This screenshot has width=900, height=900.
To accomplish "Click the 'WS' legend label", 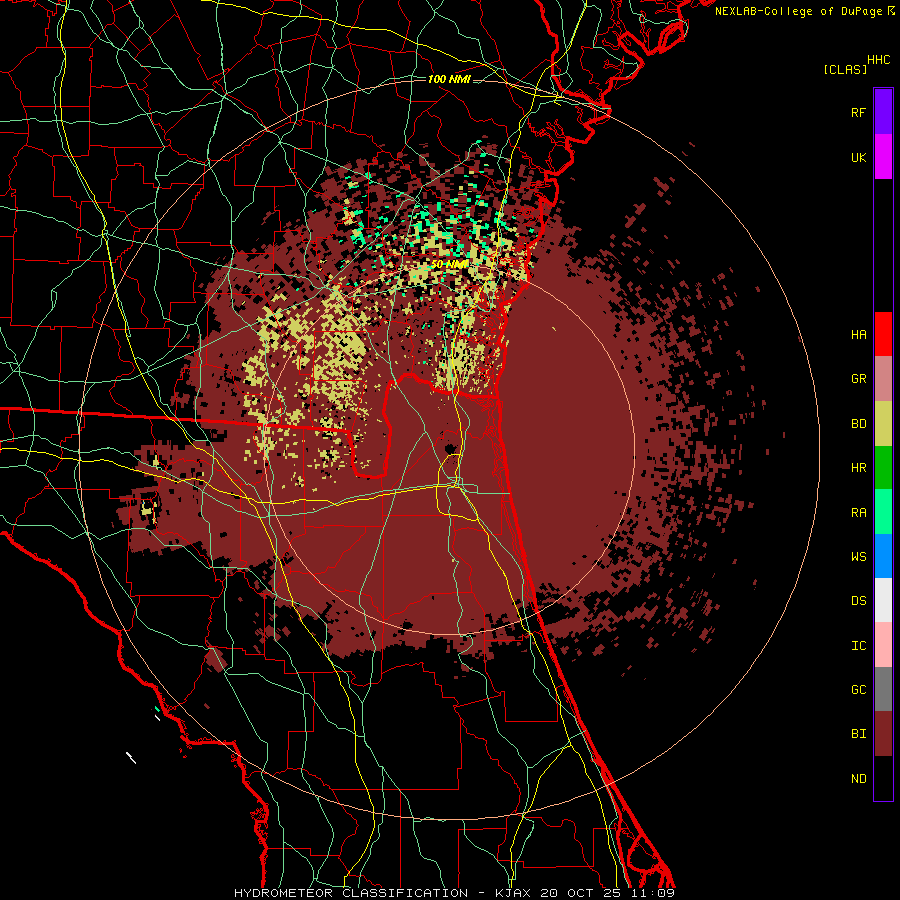I will [x=859, y=557].
